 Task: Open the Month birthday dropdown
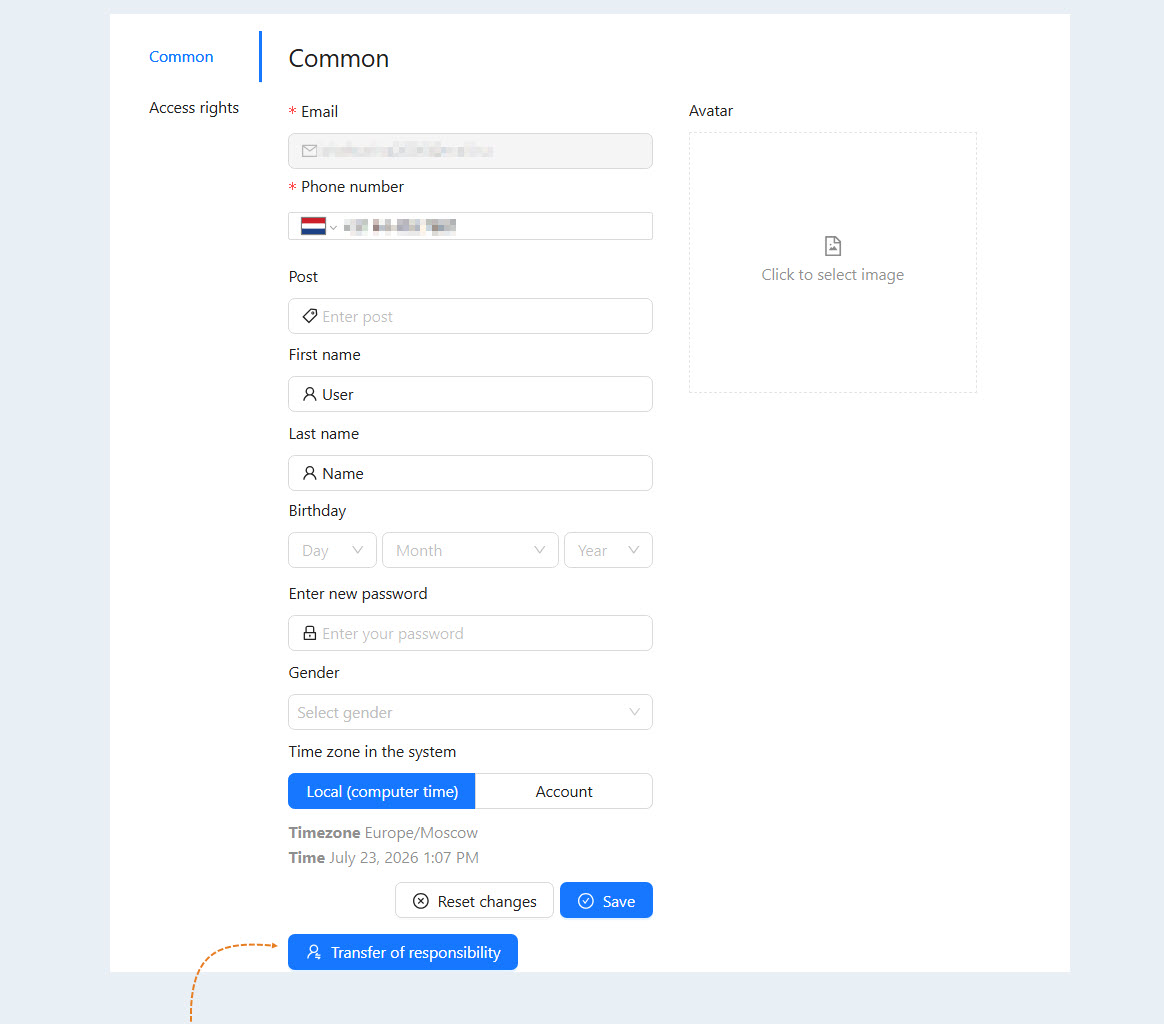[470, 550]
